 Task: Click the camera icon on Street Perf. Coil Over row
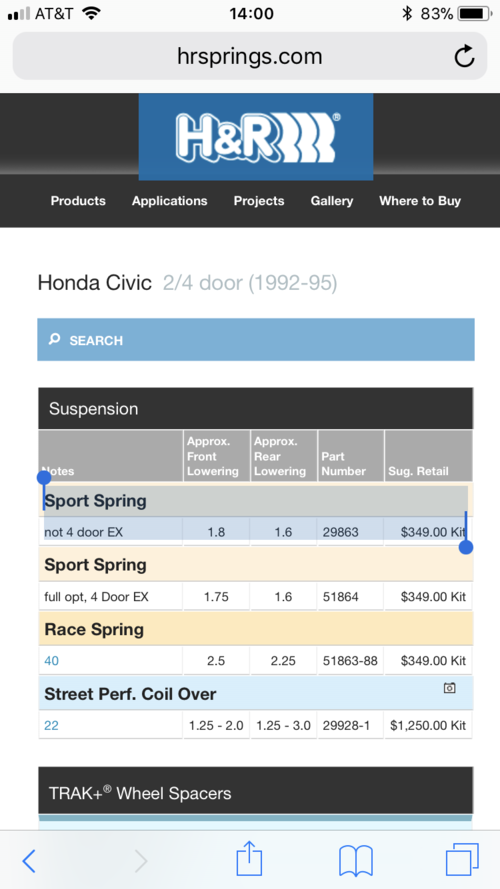450,688
